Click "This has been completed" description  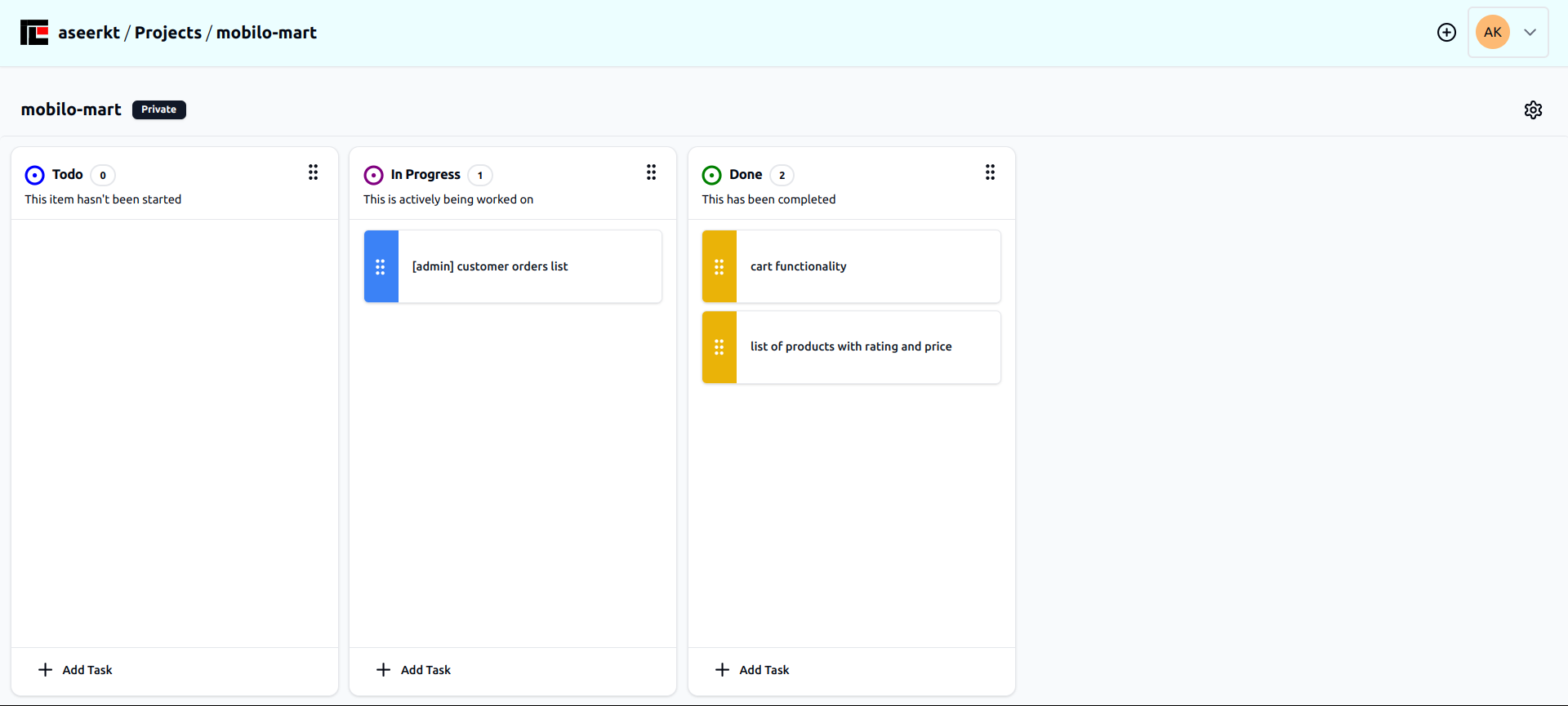tap(768, 199)
